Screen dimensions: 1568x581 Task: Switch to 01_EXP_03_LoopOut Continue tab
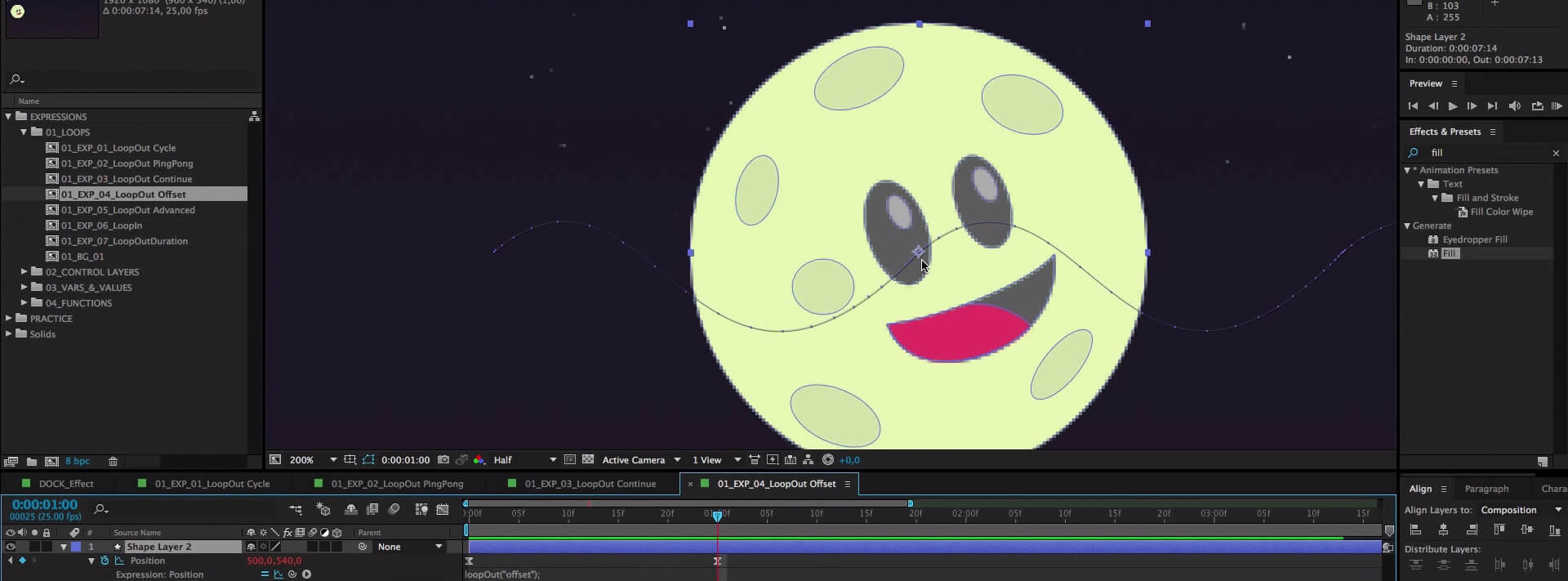(590, 484)
